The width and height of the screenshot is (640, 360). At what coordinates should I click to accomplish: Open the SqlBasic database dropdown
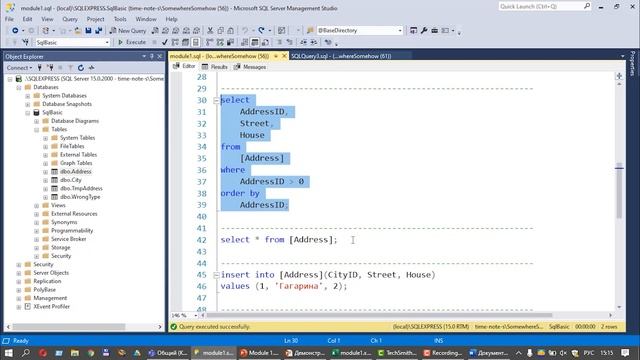pos(107,42)
